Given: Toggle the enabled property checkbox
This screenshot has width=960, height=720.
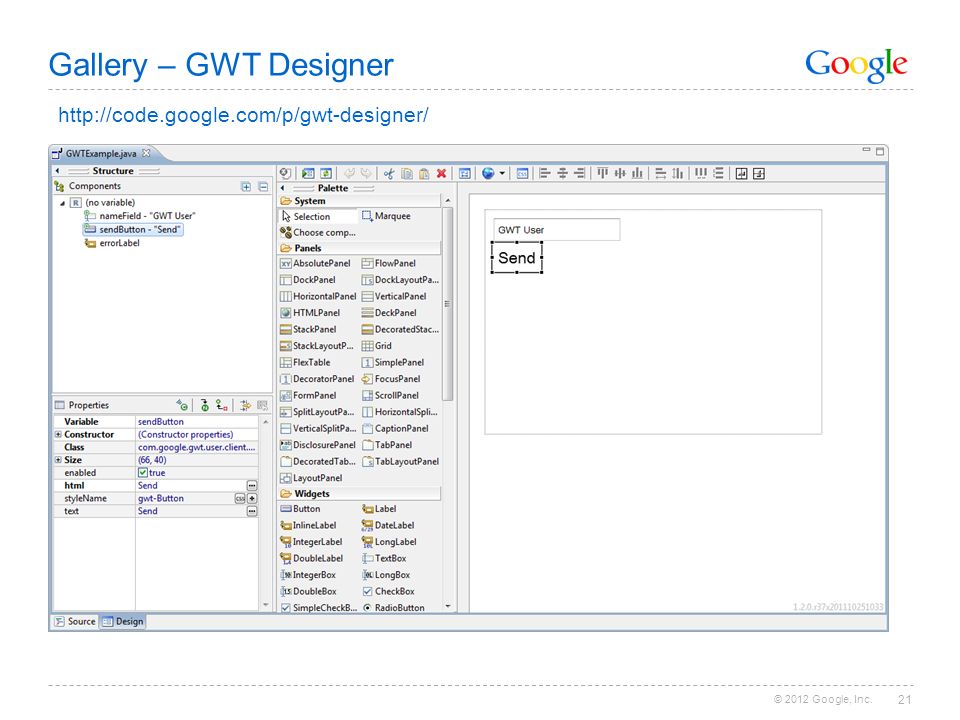Looking at the screenshot, I should coord(143,473).
